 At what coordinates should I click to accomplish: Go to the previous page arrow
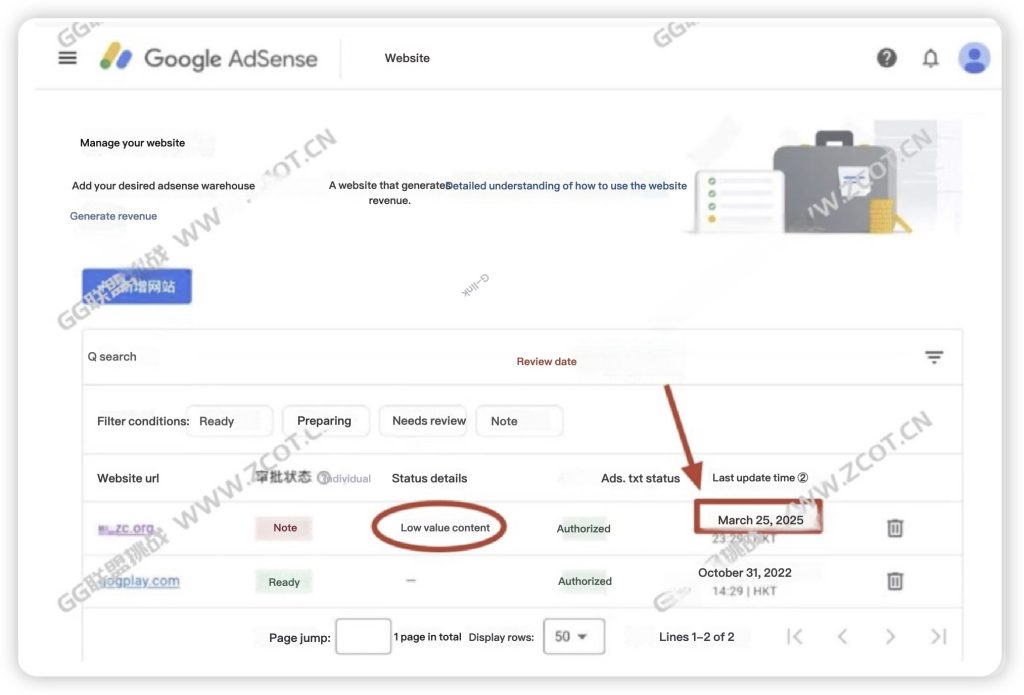pos(842,637)
